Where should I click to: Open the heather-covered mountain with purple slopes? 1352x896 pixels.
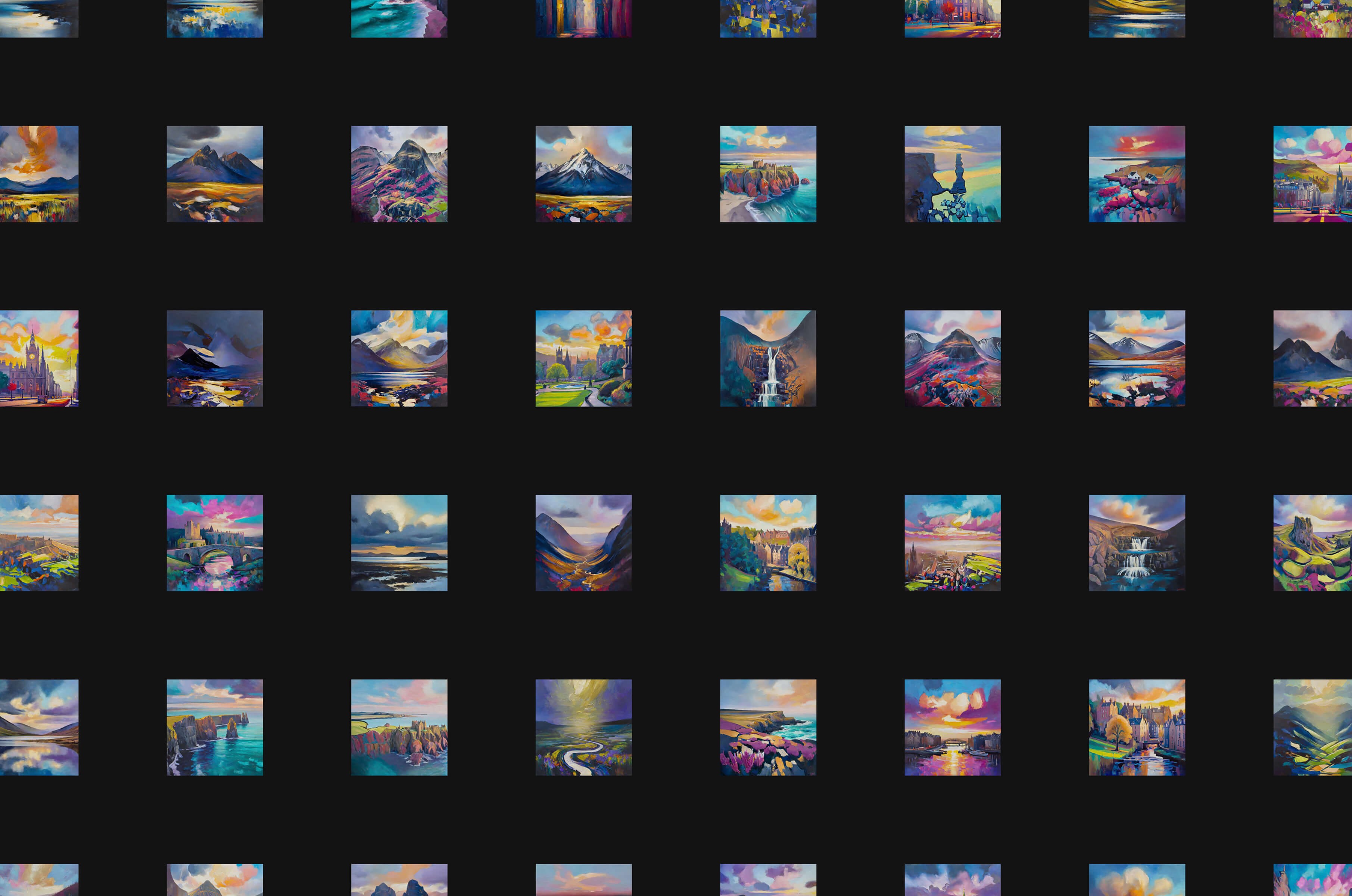(399, 174)
